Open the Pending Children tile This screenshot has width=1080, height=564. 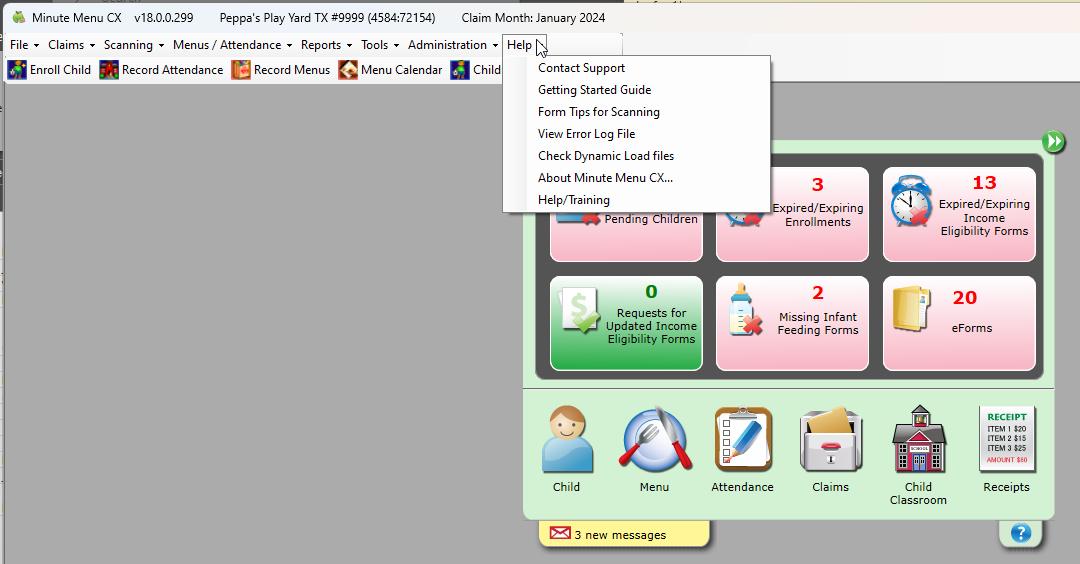click(626, 236)
